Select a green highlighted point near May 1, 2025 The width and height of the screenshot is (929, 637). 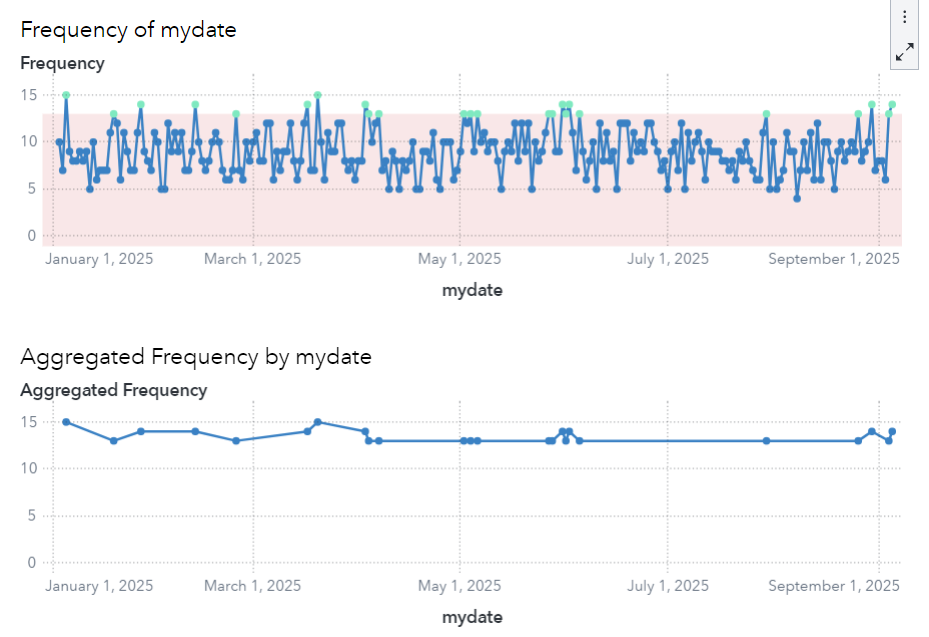tap(465, 112)
